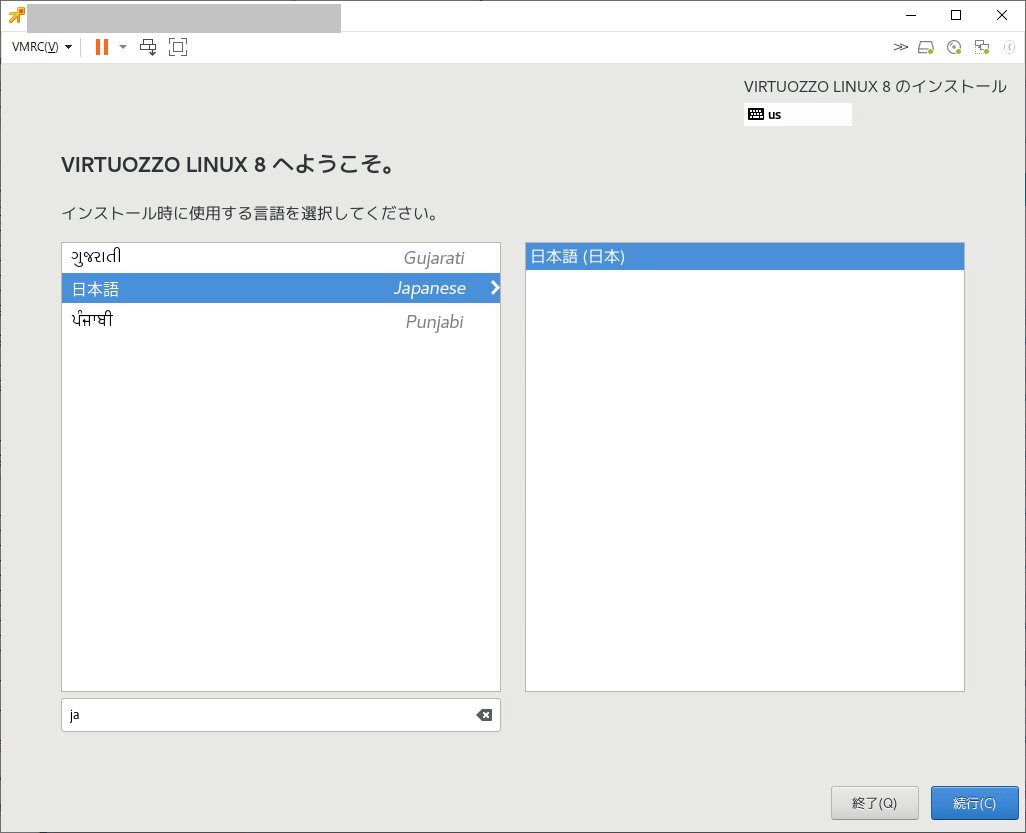Select the Gujarati language row
This screenshot has height=833, width=1026.
click(x=281, y=258)
